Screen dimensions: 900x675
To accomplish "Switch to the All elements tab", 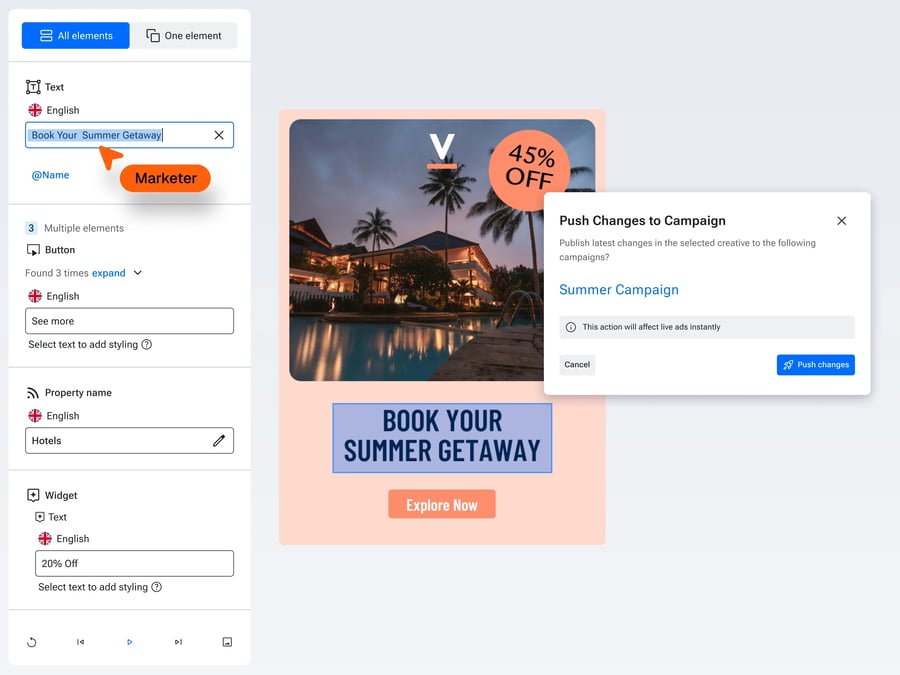I will coord(76,36).
